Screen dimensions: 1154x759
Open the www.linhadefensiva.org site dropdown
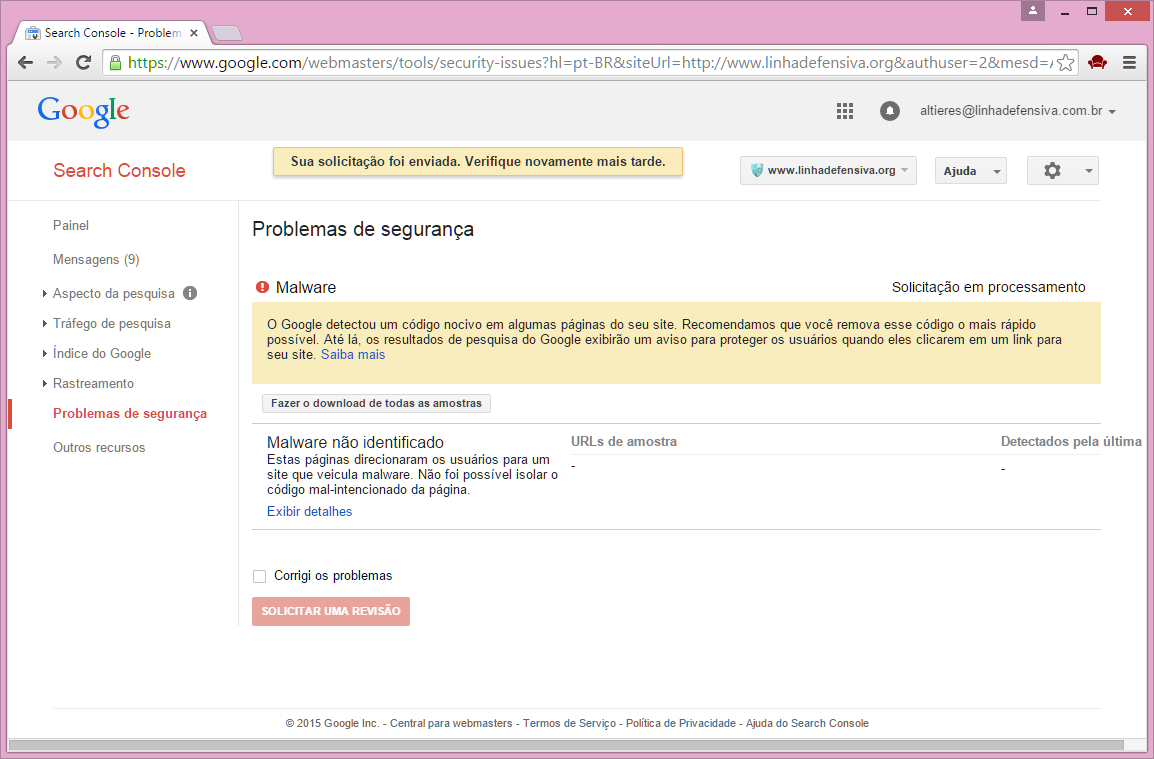click(828, 171)
